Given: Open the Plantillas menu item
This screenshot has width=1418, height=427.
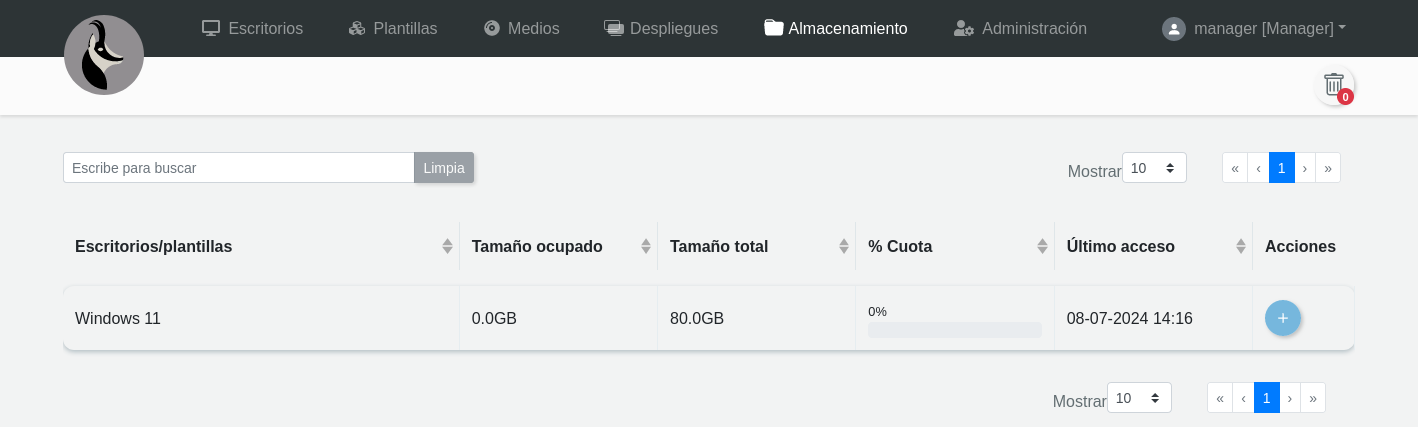Looking at the screenshot, I should point(393,29).
